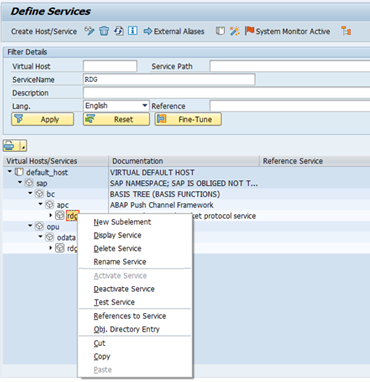
Task: Click BASIS TREE (BASIS FUNCTIONS) text
Action: 165,194
